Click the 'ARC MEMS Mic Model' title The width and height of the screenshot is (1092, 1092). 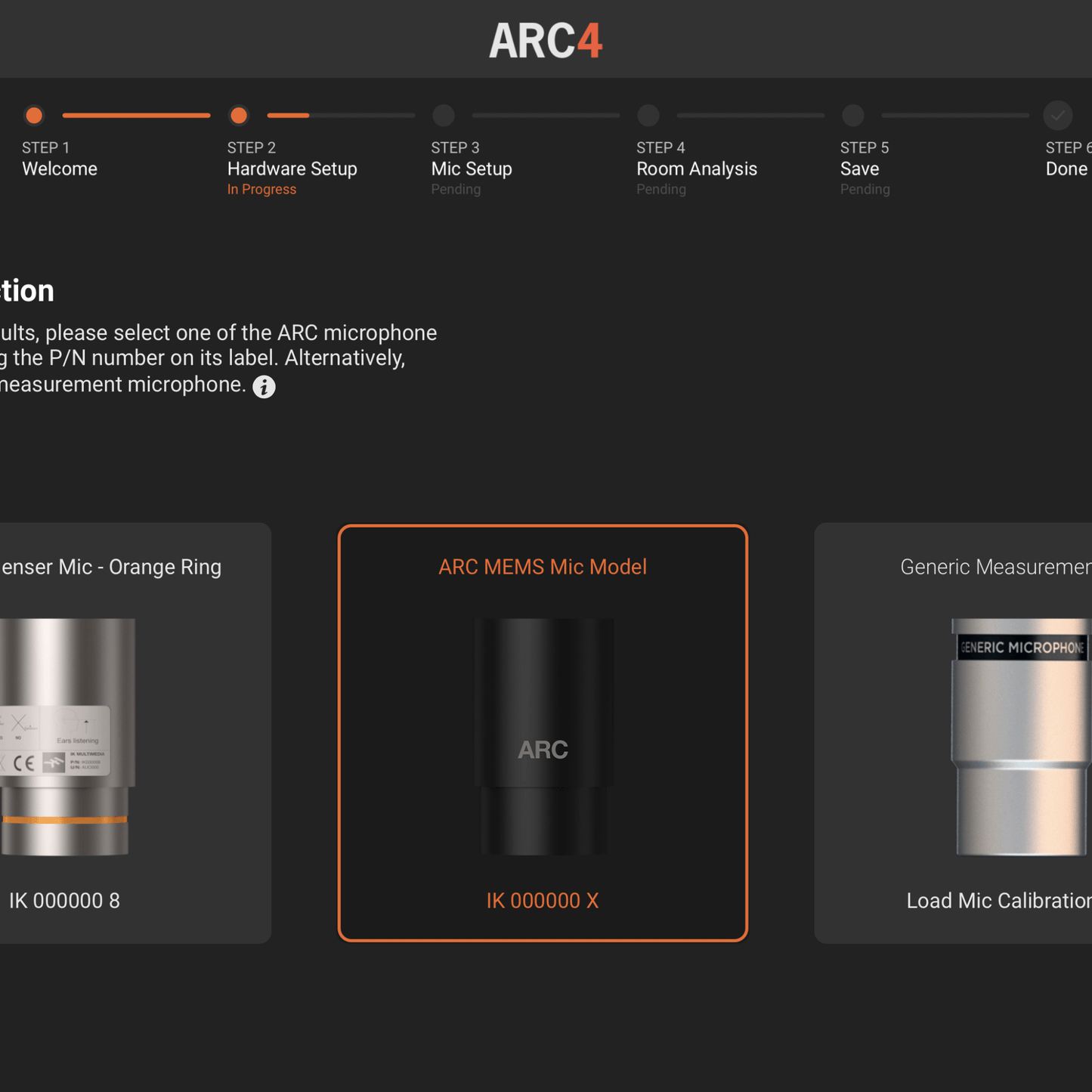coord(543,567)
